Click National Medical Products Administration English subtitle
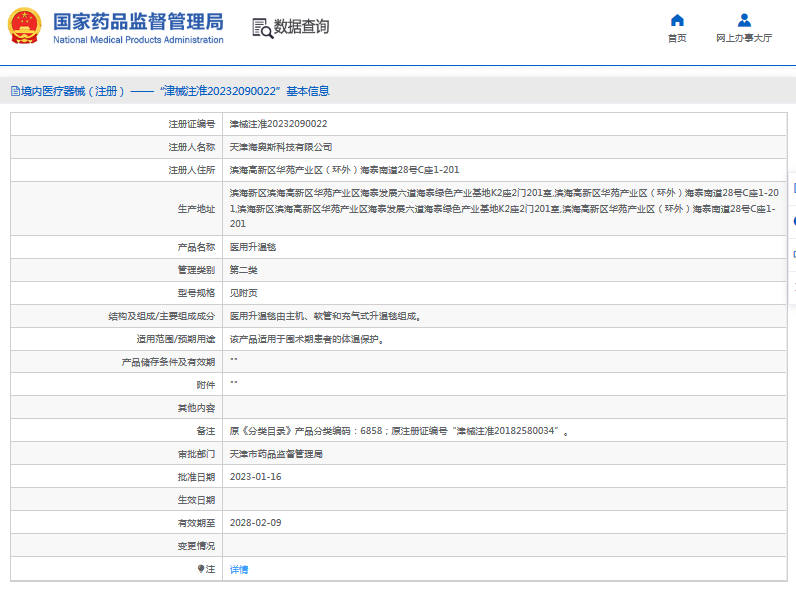Screen dimensions: 796x589 [x=138, y=40]
